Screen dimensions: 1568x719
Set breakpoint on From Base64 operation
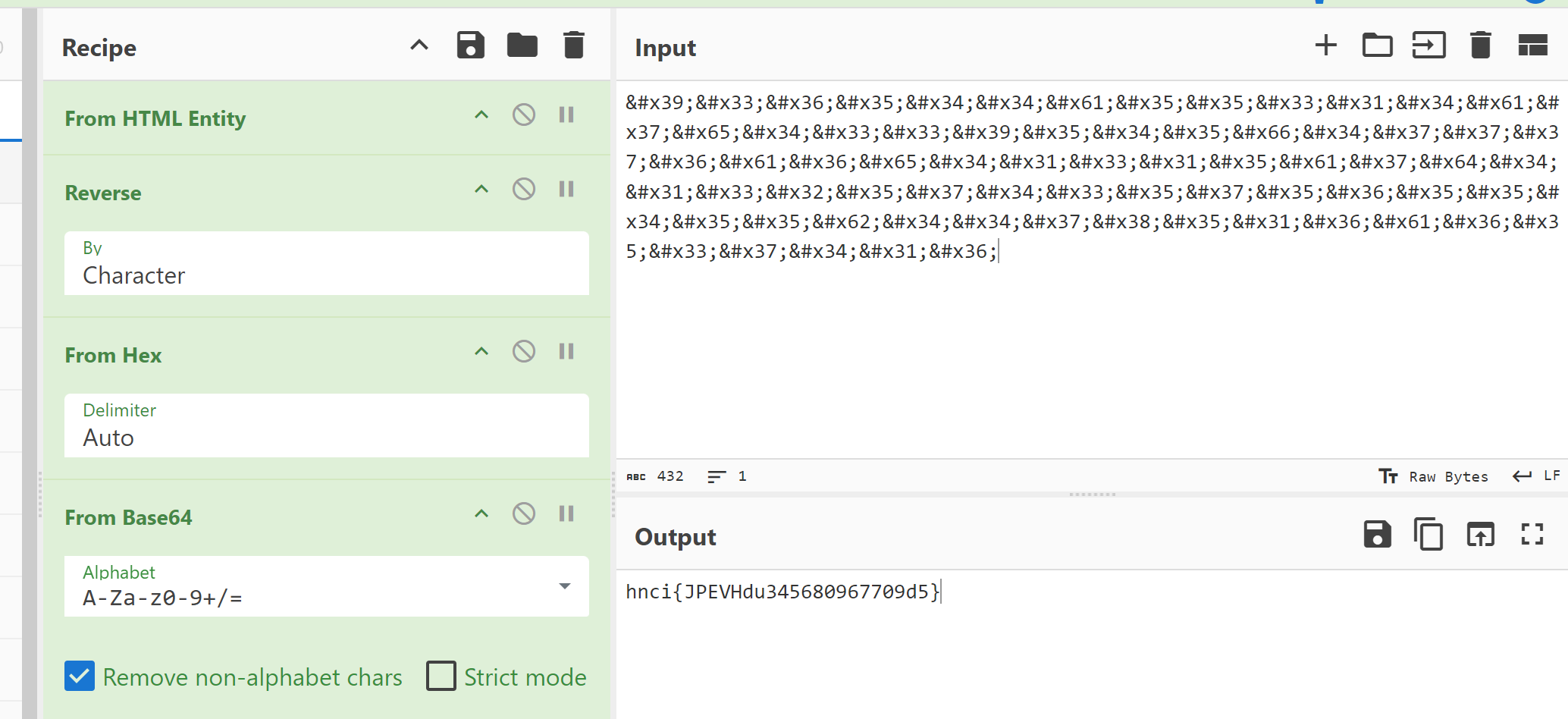click(566, 514)
